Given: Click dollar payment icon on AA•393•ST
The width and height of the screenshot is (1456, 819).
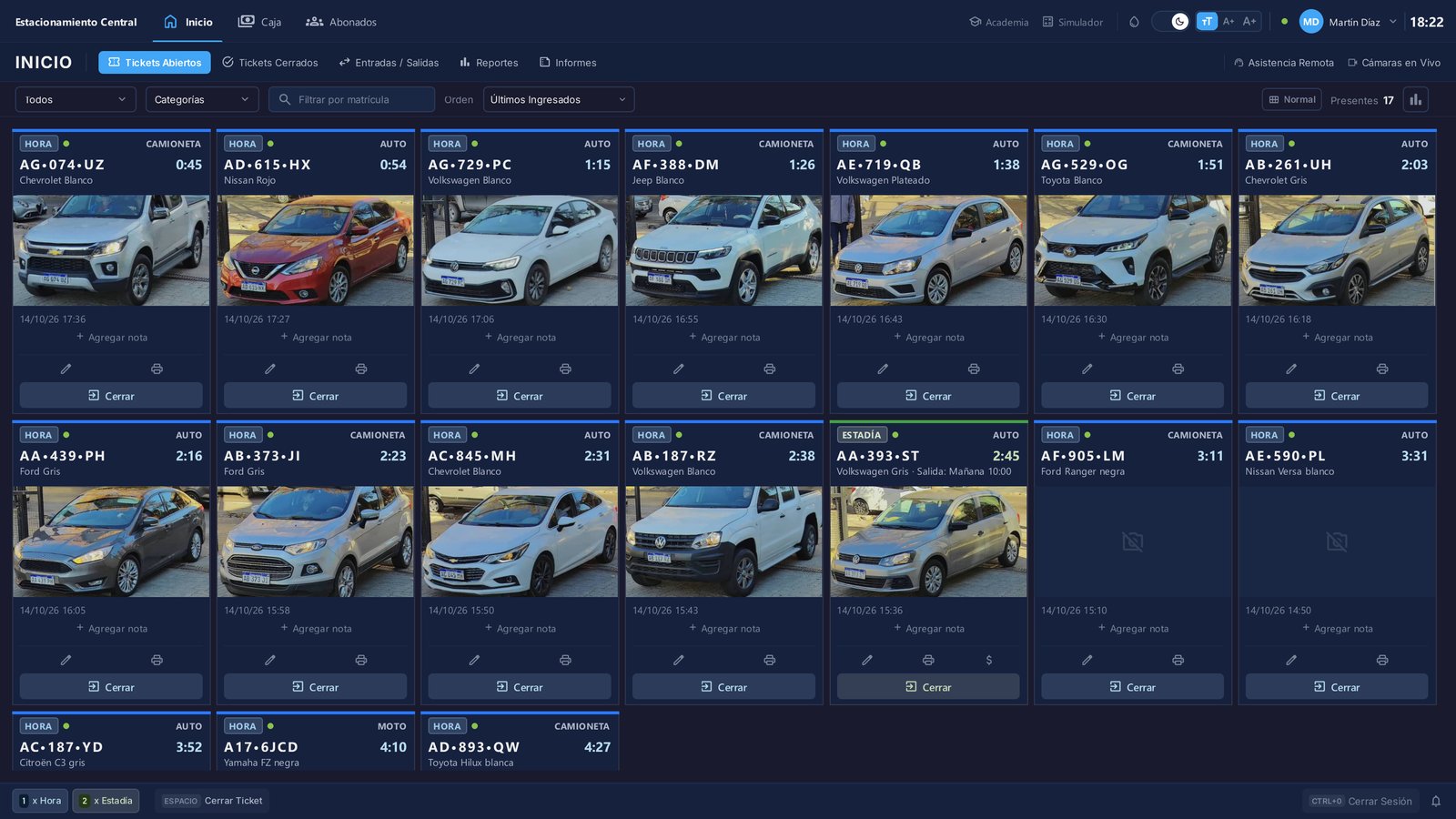Looking at the screenshot, I should click(989, 660).
